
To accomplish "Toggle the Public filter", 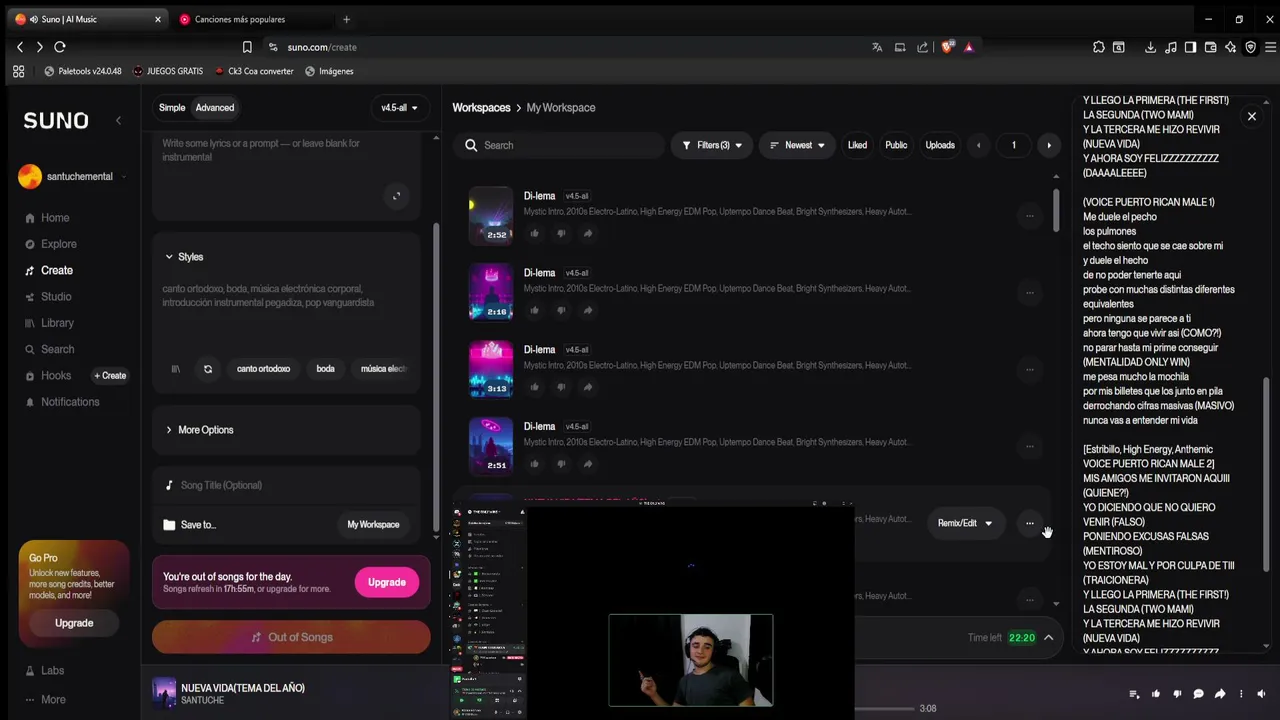I will (x=896, y=145).
